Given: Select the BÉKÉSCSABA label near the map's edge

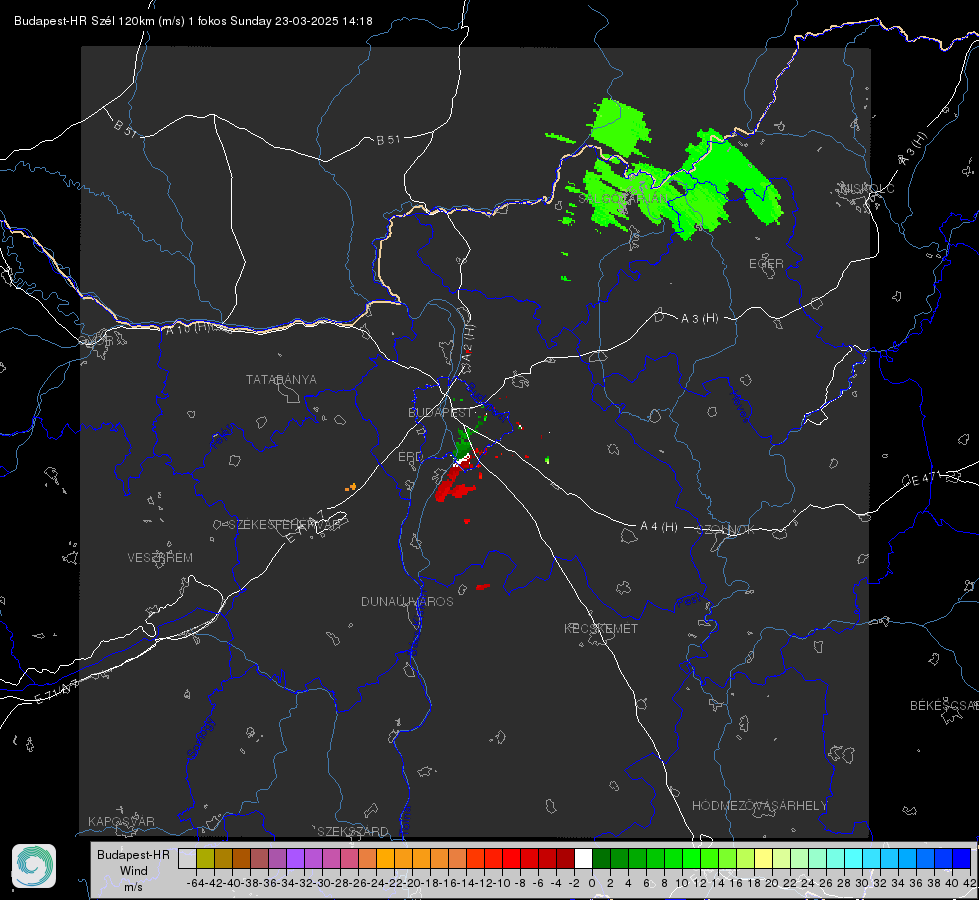Looking at the screenshot, I should tap(944, 706).
